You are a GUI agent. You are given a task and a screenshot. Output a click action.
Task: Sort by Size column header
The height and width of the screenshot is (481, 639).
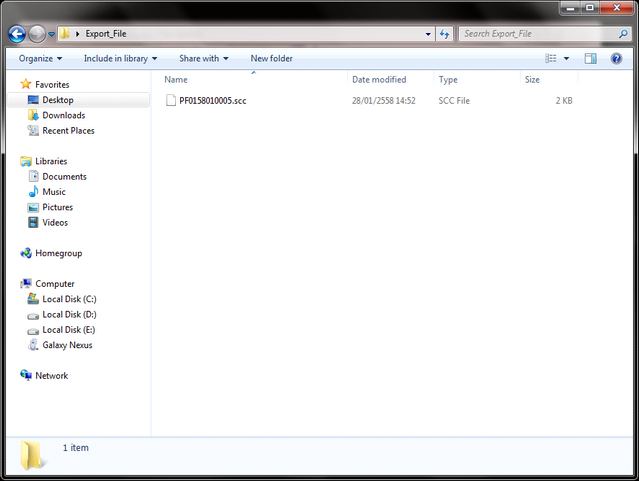[x=532, y=79]
